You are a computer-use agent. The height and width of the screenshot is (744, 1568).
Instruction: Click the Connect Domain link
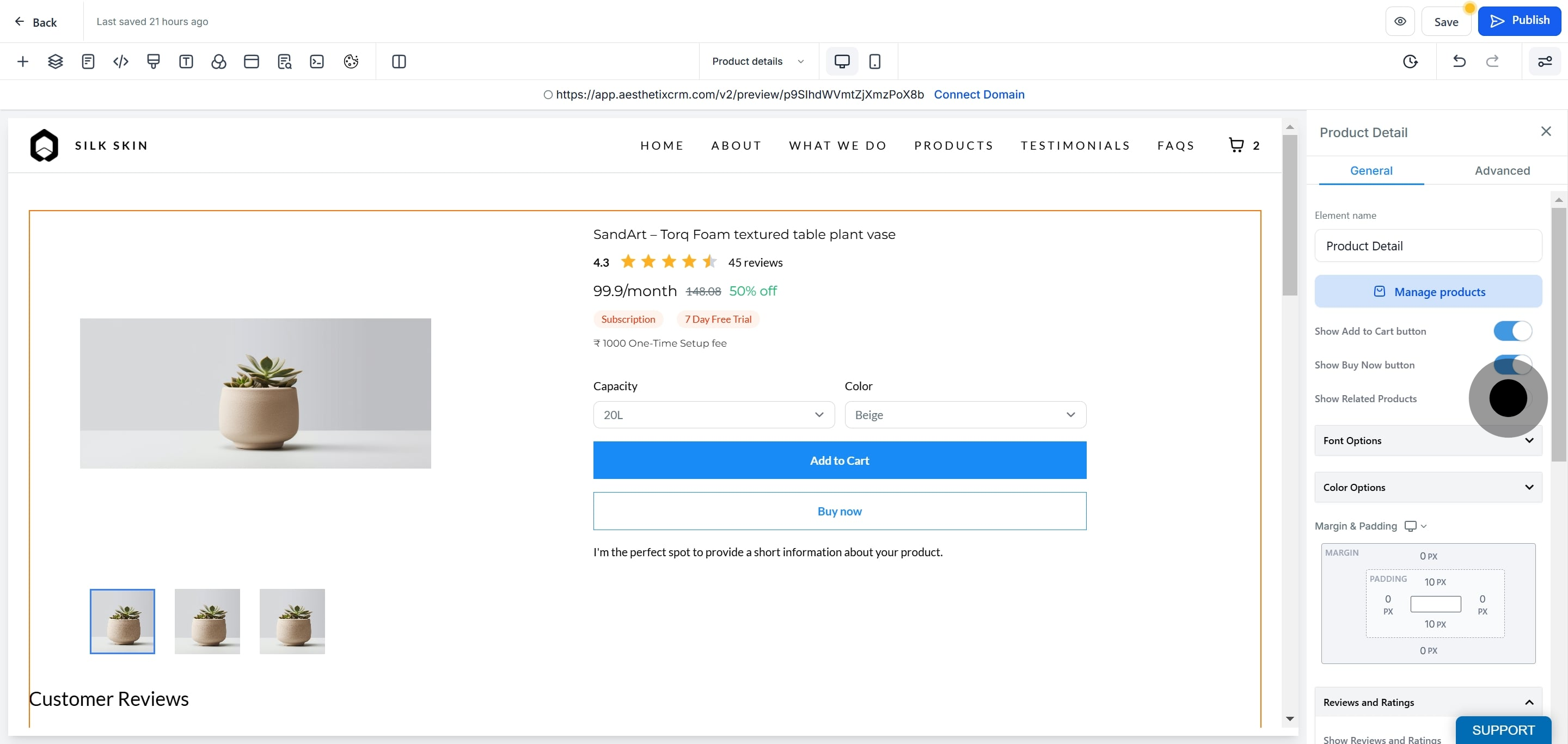coord(979,94)
